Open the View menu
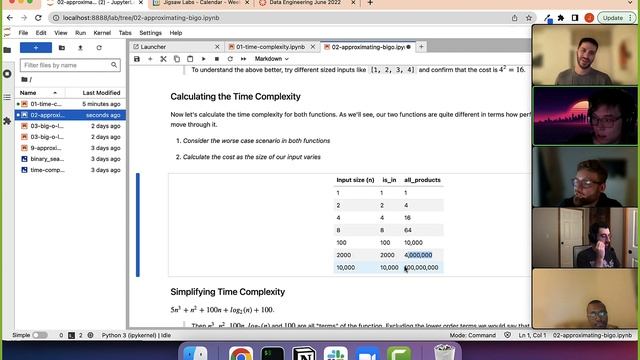The height and width of the screenshot is (360, 640). tap(60, 33)
